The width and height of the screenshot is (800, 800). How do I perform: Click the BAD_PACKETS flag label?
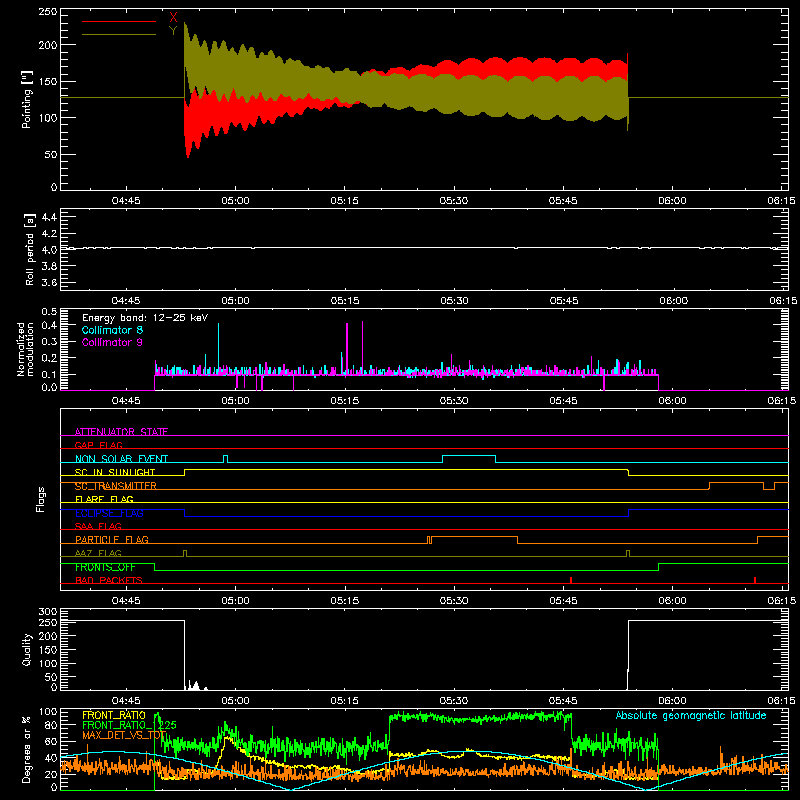point(109,580)
